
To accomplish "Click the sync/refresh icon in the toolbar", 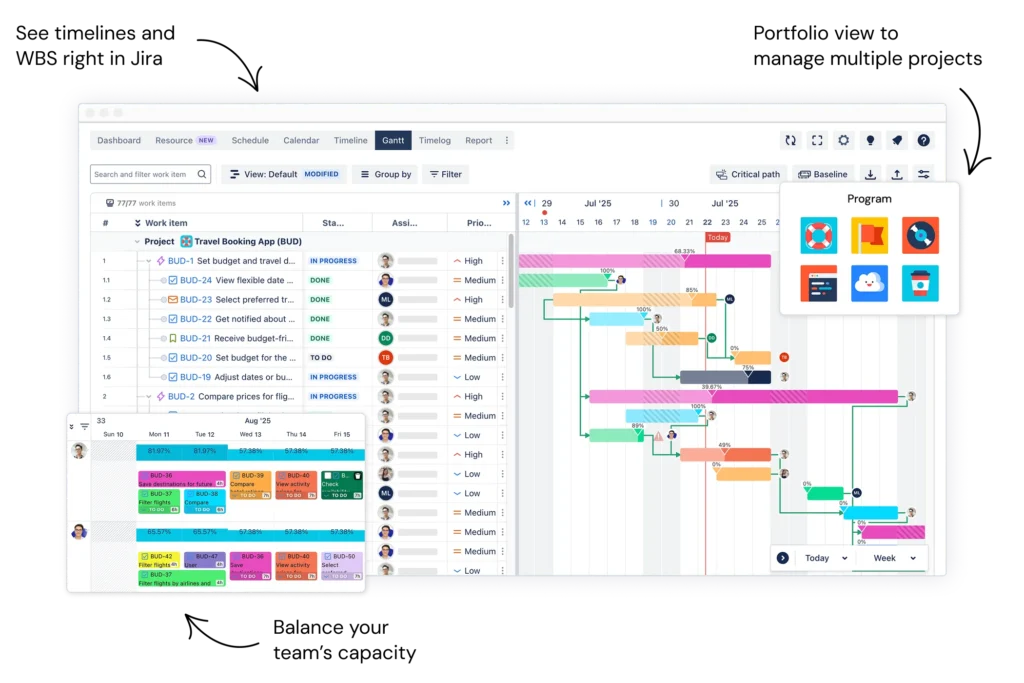I will tap(791, 140).
